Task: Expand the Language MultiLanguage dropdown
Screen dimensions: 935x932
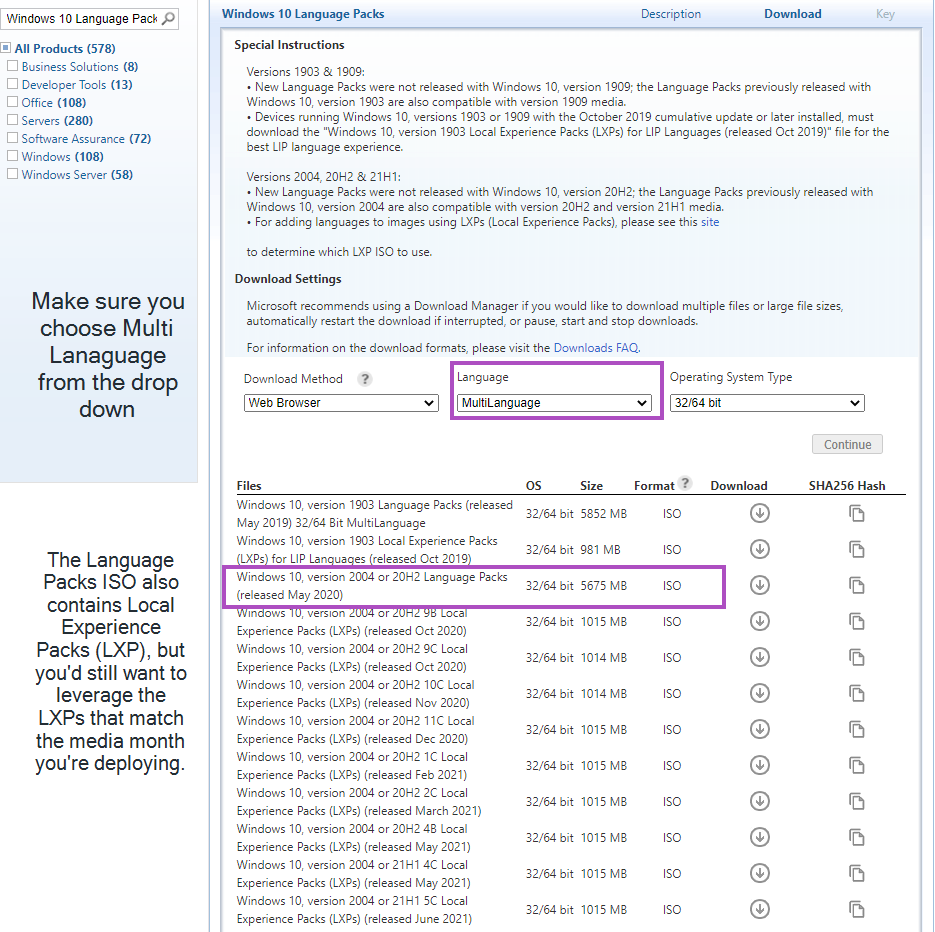Action: (554, 403)
